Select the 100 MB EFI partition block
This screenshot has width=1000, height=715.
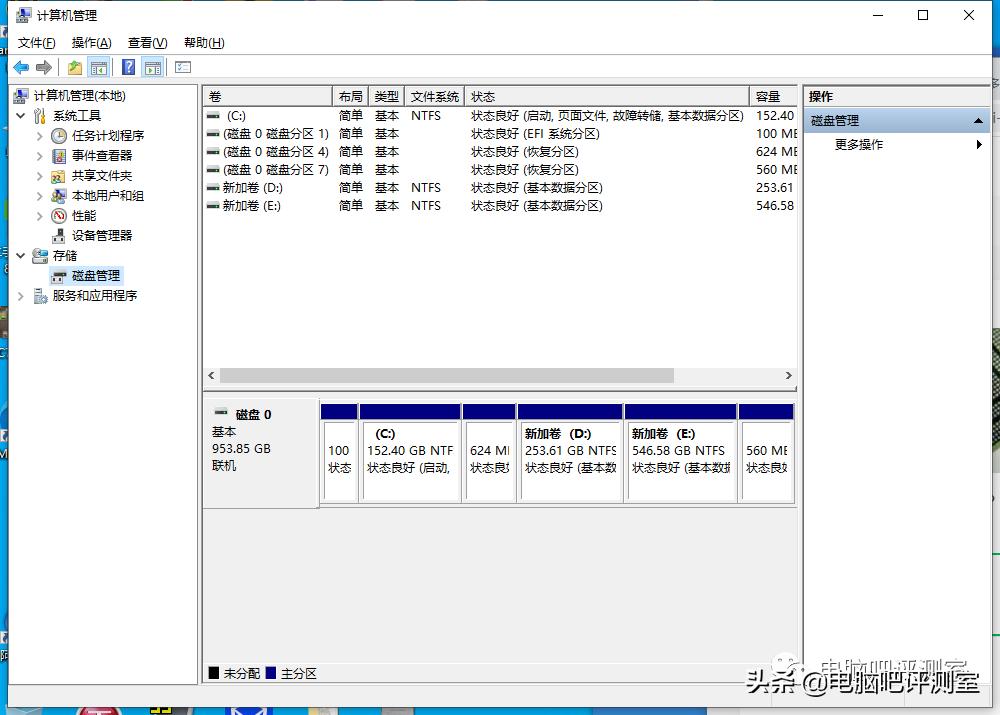[339, 453]
